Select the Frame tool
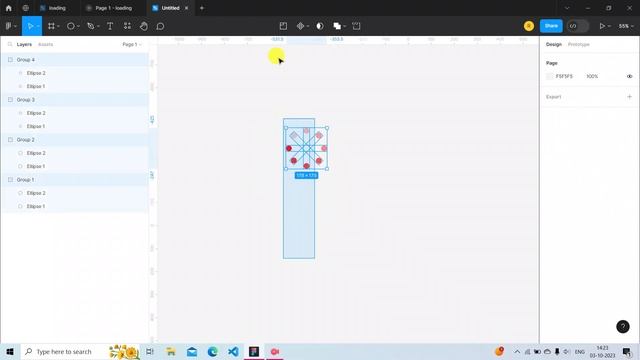This screenshot has width=640, height=360. pos(51,26)
